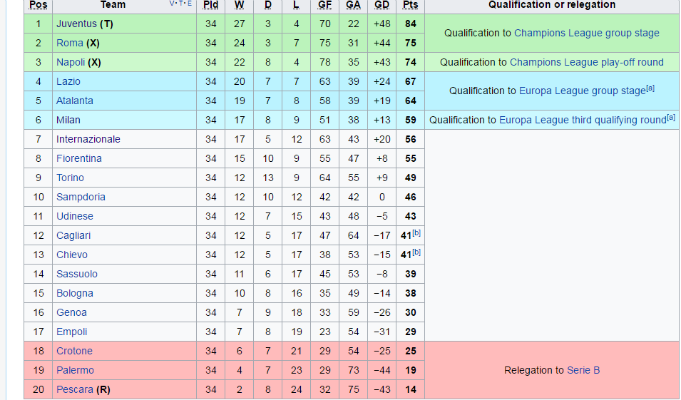Click the Serie B relegation link
Viewport: 681px width, 400px height.
coord(583,370)
